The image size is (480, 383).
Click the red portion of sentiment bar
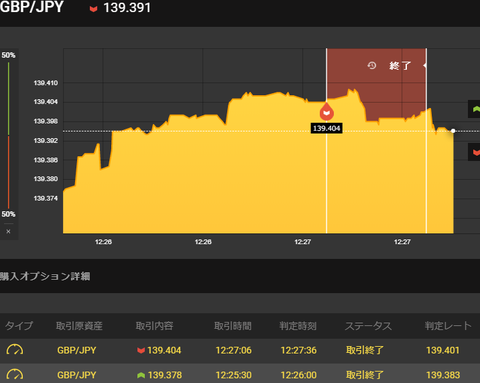(8, 172)
